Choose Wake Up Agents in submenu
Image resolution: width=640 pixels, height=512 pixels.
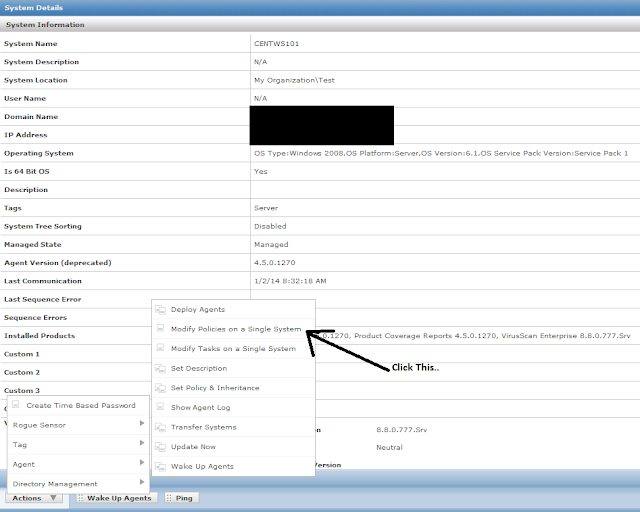(x=233, y=466)
